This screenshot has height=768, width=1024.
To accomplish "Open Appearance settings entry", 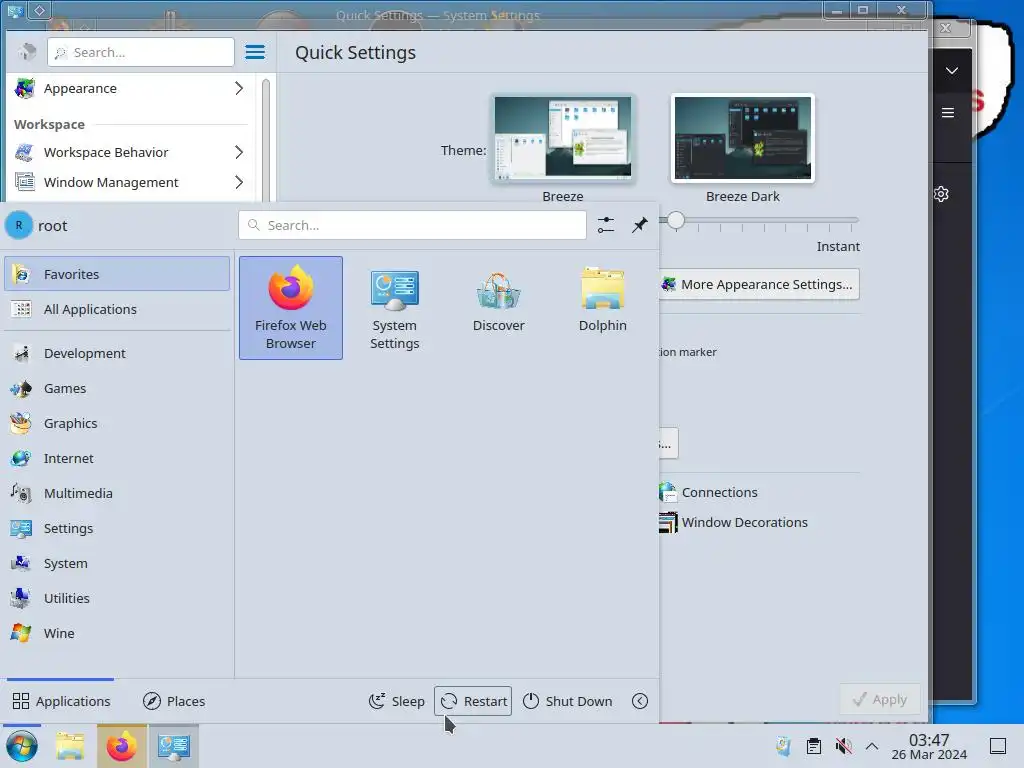I will pos(131,88).
